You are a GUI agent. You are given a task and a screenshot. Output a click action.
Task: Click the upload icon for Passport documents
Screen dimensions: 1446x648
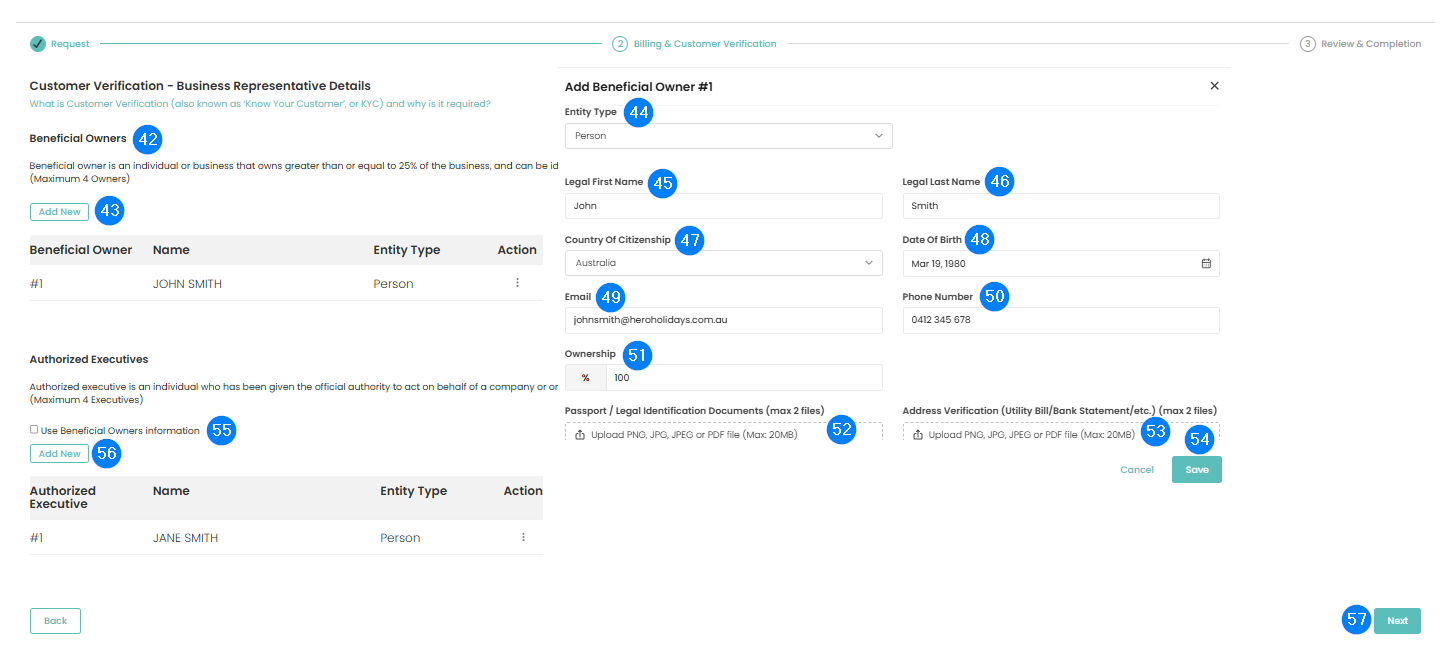pyautogui.click(x=580, y=435)
